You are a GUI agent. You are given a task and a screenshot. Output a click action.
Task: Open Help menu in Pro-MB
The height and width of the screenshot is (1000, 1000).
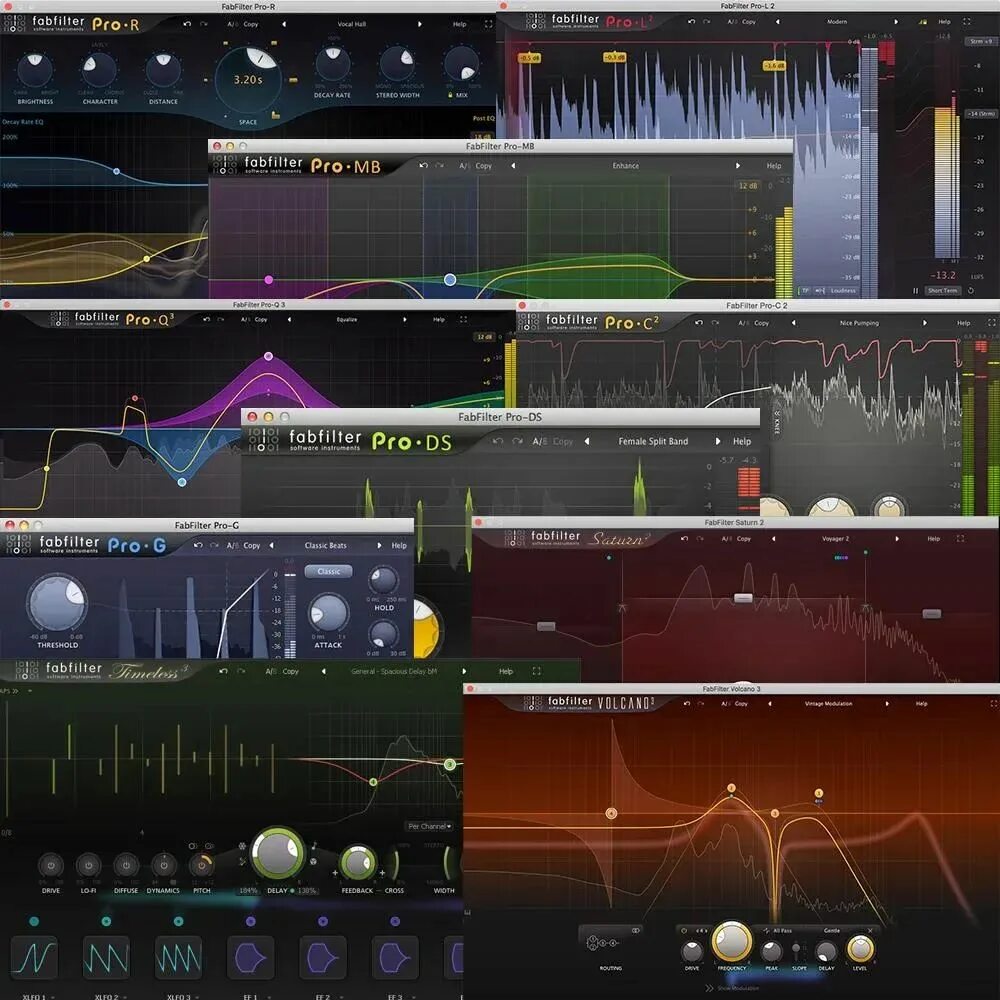[x=774, y=166]
